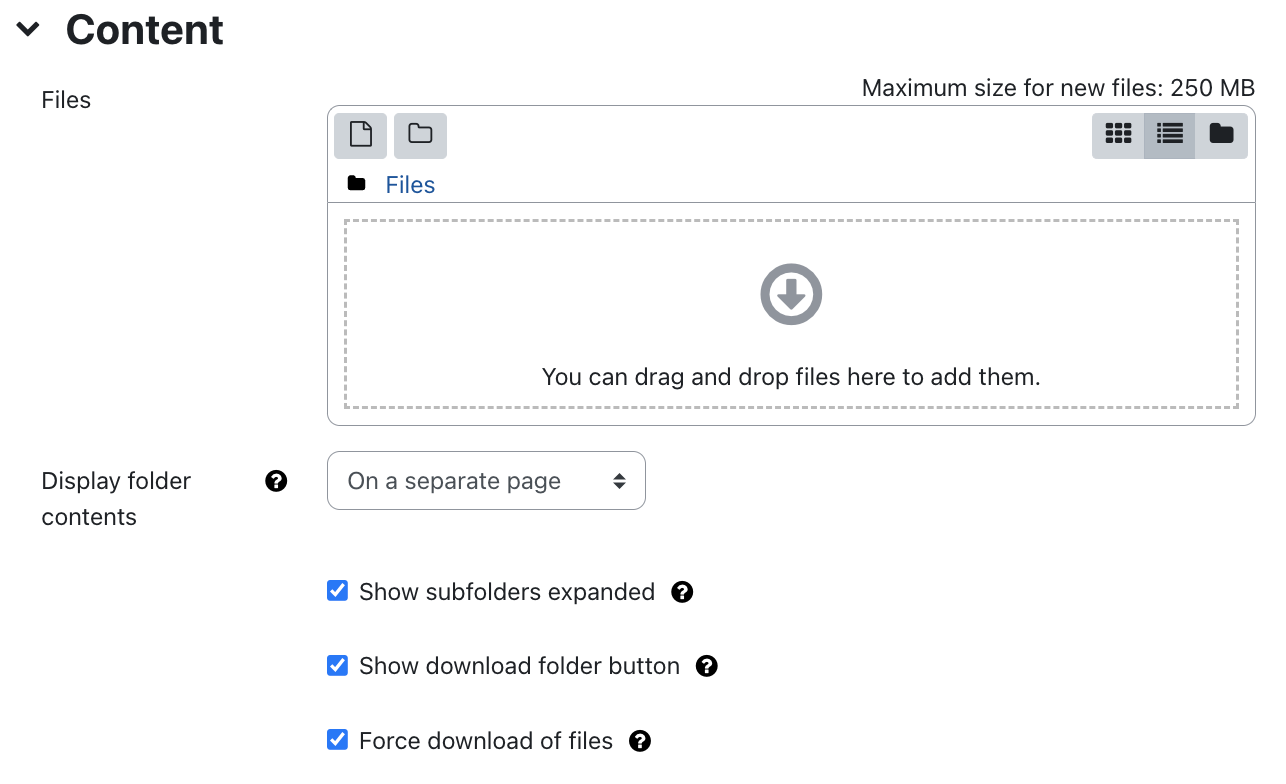Screen dimensions: 1286x784
Task: Open help for Show download folder button
Action: (707, 666)
